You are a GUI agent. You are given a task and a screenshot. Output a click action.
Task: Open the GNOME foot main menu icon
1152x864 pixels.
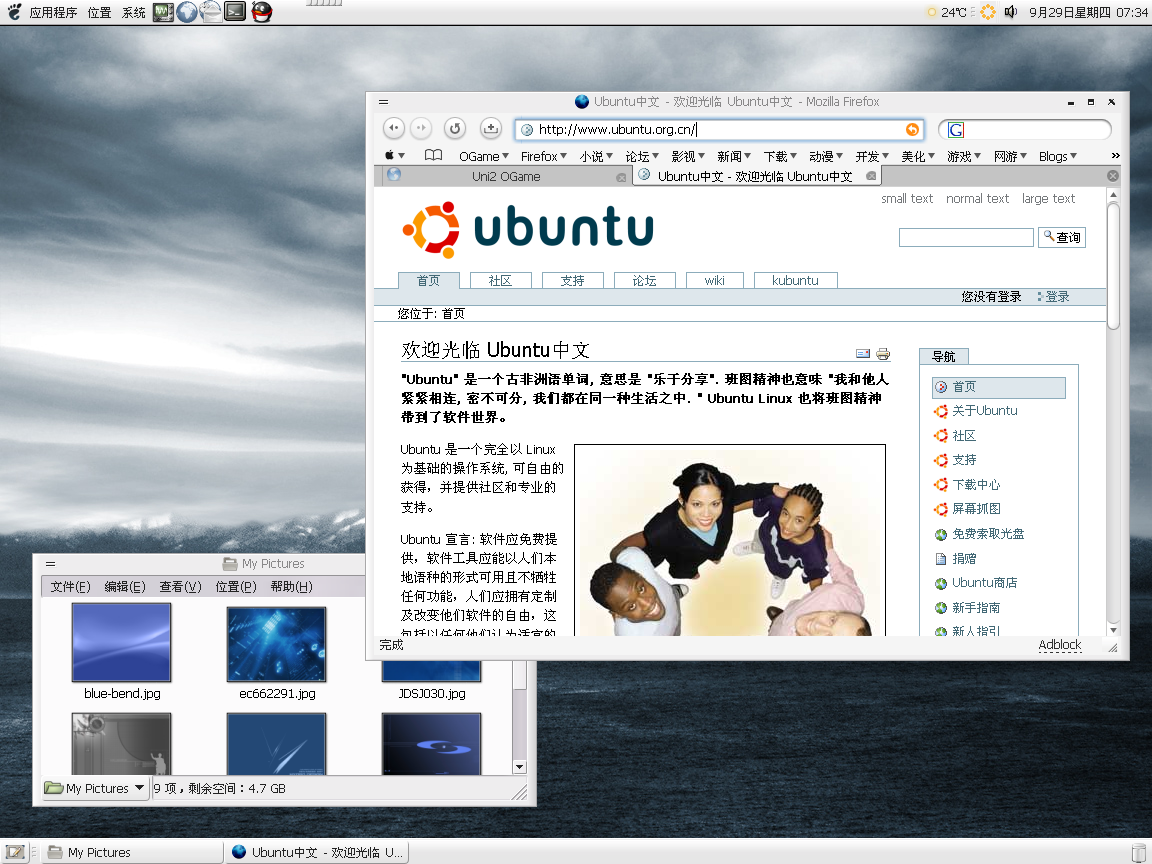[x=14, y=12]
